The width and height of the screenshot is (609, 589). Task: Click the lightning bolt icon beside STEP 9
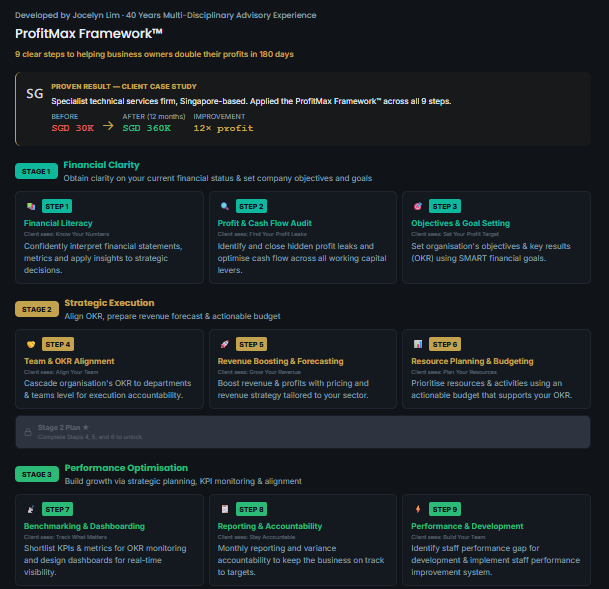(418, 509)
